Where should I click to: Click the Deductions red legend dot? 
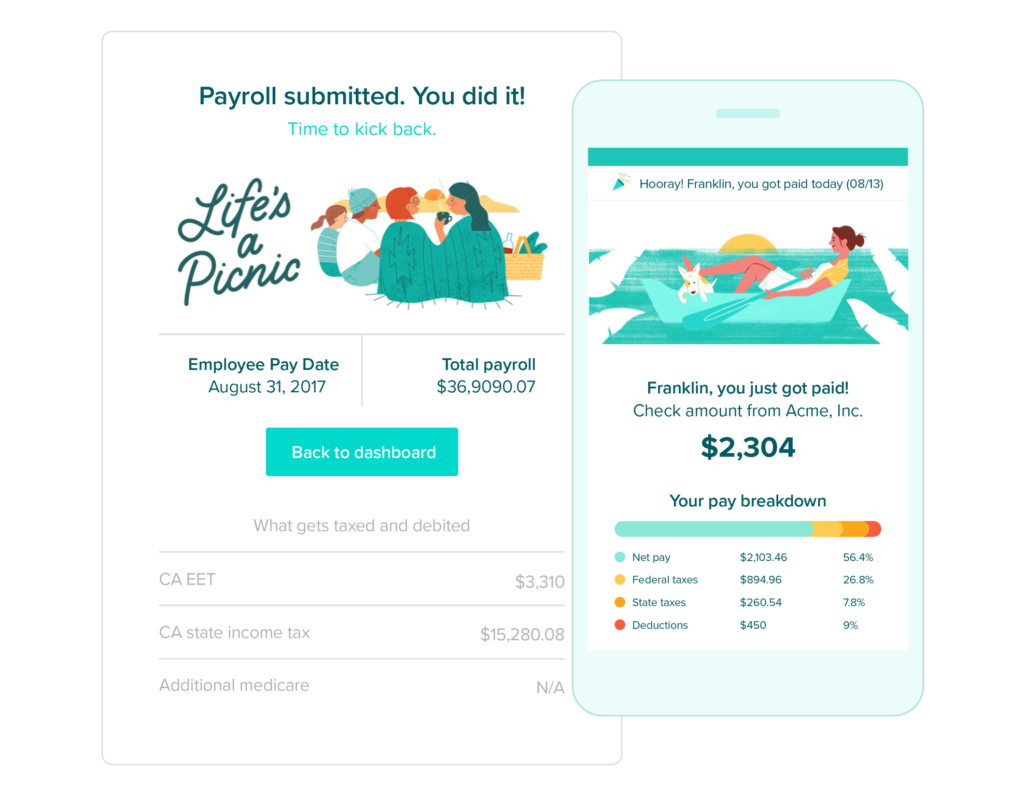[x=620, y=625]
